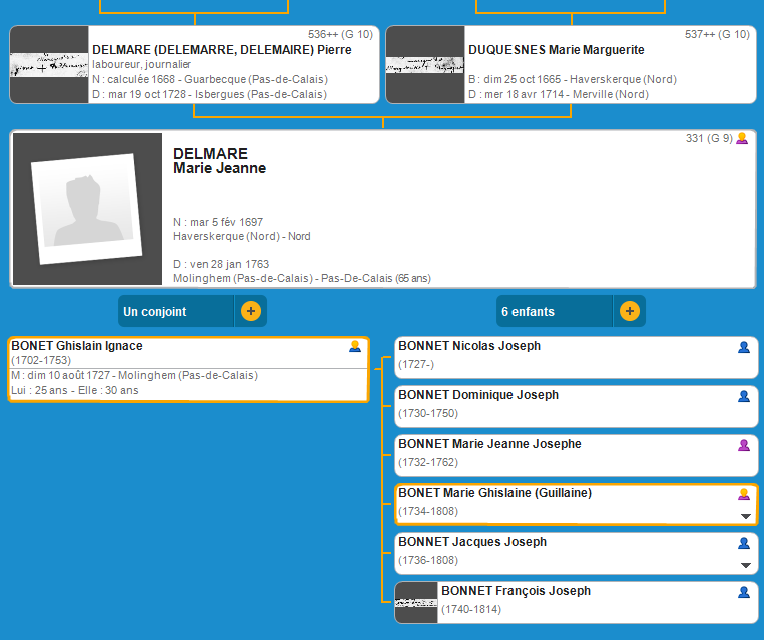Click plus icon next to Un conjoint
The width and height of the screenshot is (764, 640).
tap(250, 311)
